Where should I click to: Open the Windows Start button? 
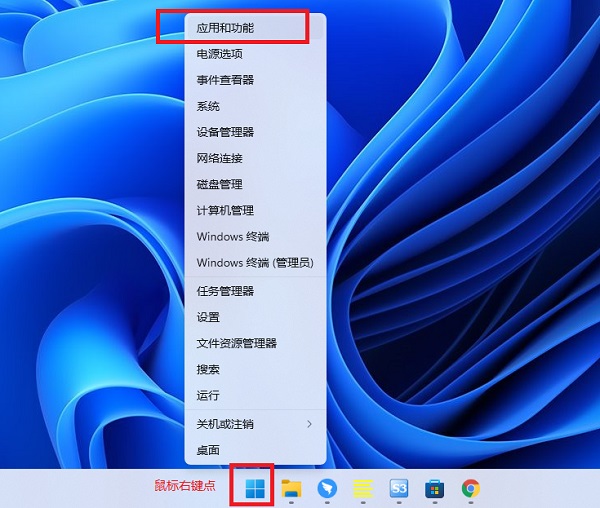coord(255,488)
